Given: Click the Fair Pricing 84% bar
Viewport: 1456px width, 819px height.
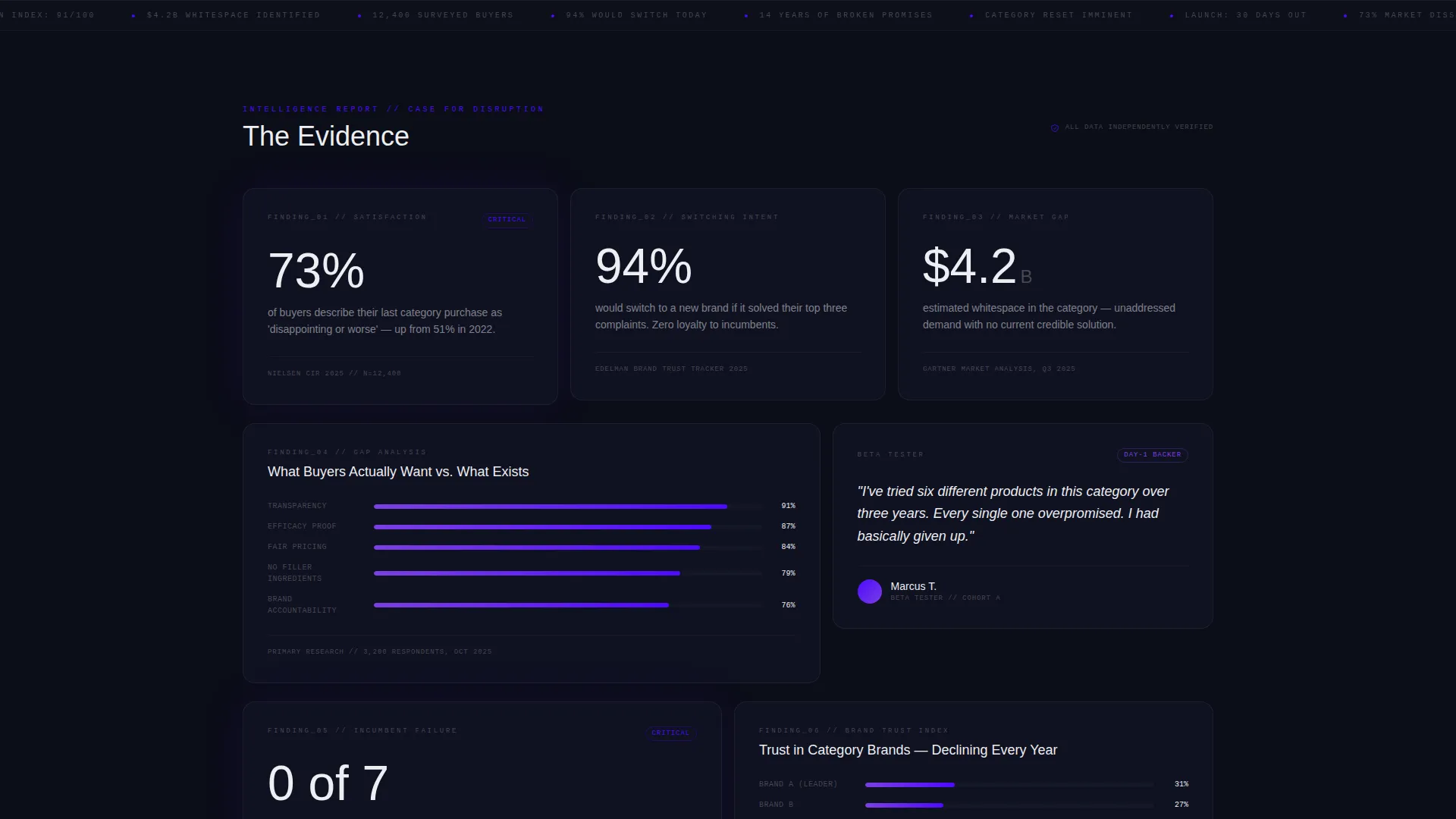Looking at the screenshot, I should [567, 548].
